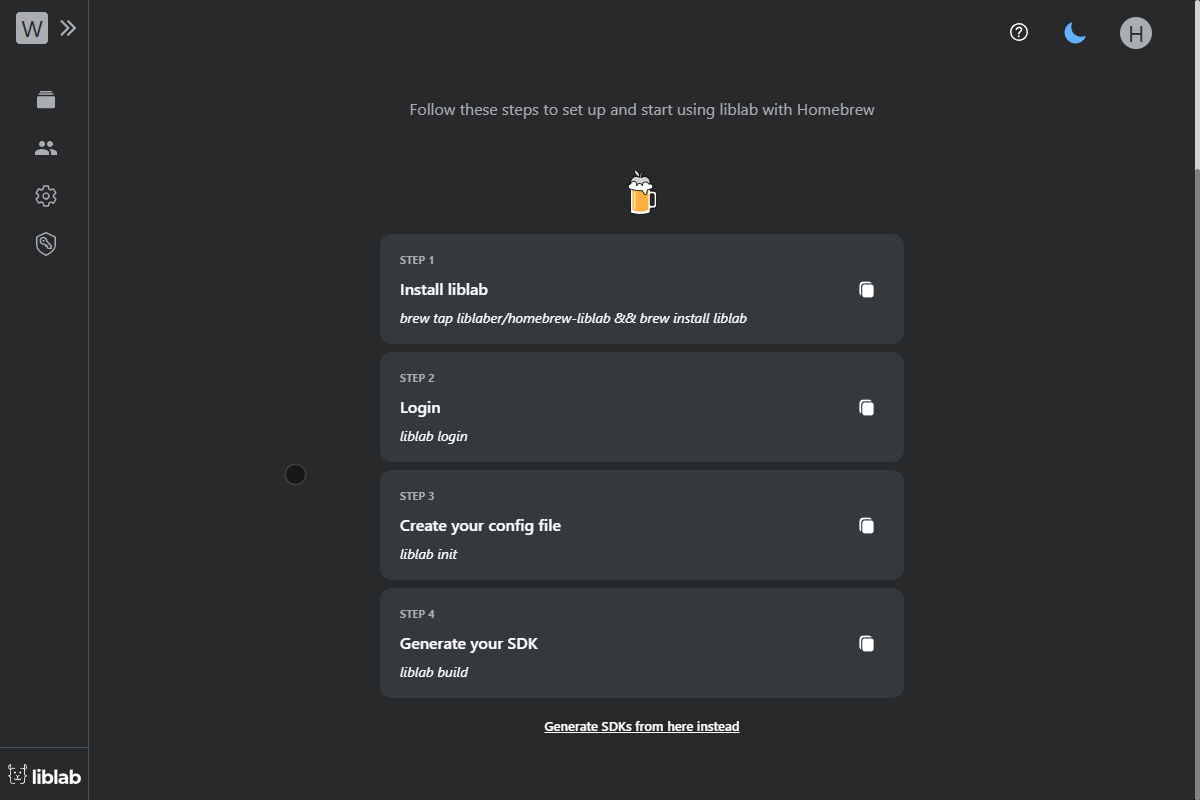Toggle dark mode with the moon icon
This screenshot has width=1200, height=800.
1075,33
